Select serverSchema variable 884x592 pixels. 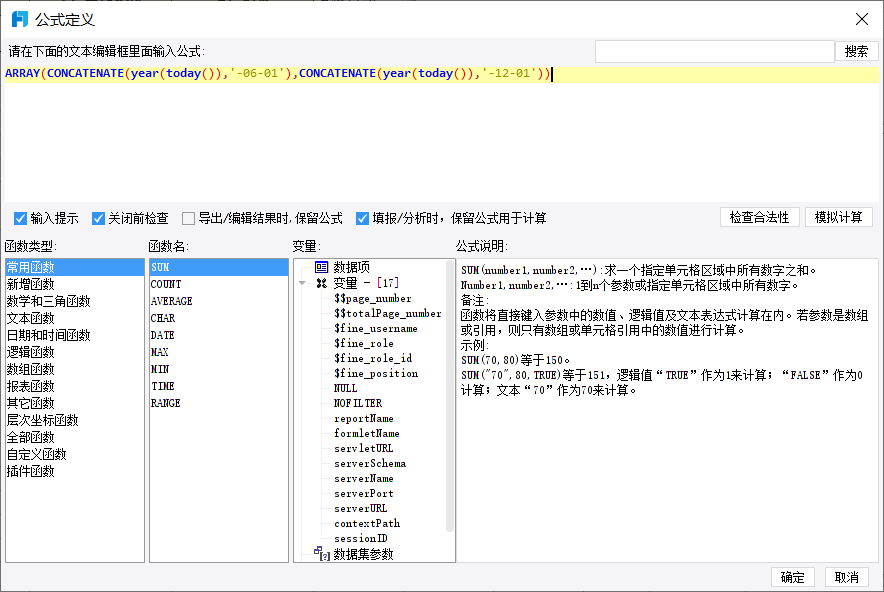point(370,463)
